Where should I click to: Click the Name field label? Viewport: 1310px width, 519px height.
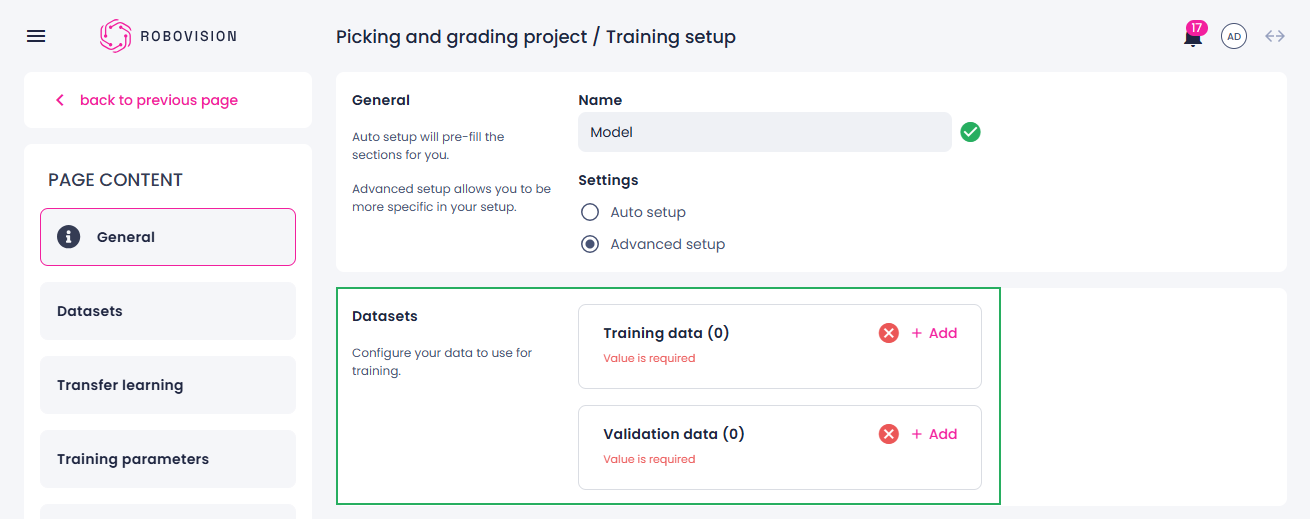(x=600, y=100)
